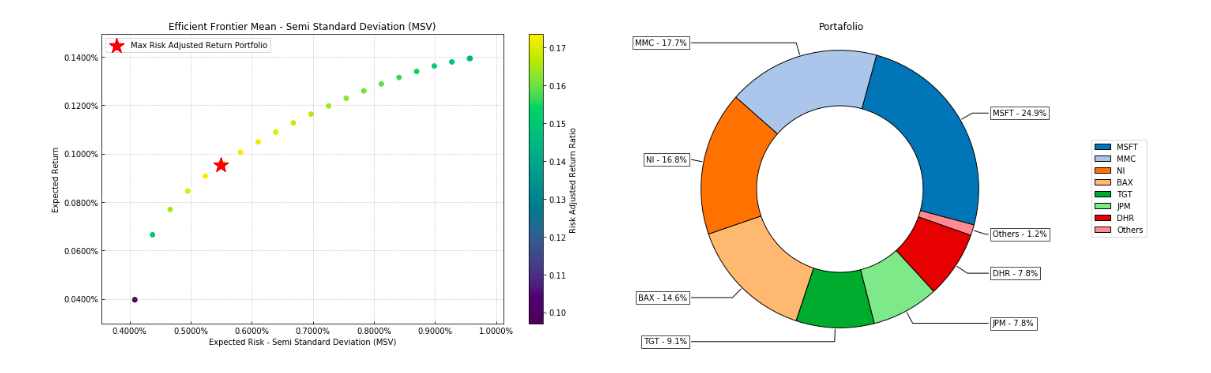Click the 0.9000% x-axis tick label
Screen dimensions: 1211x373
tap(435, 331)
